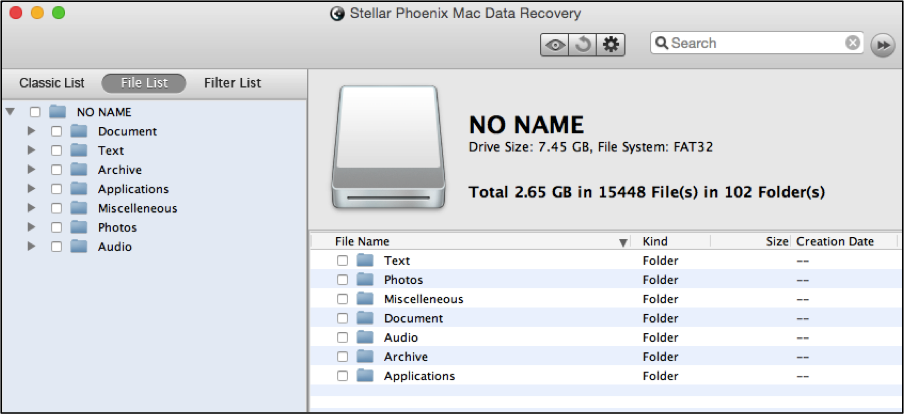Click the magnifier icon in the search box
The image size is (904, 414).
pyautogui.click(x=662, y=43)
